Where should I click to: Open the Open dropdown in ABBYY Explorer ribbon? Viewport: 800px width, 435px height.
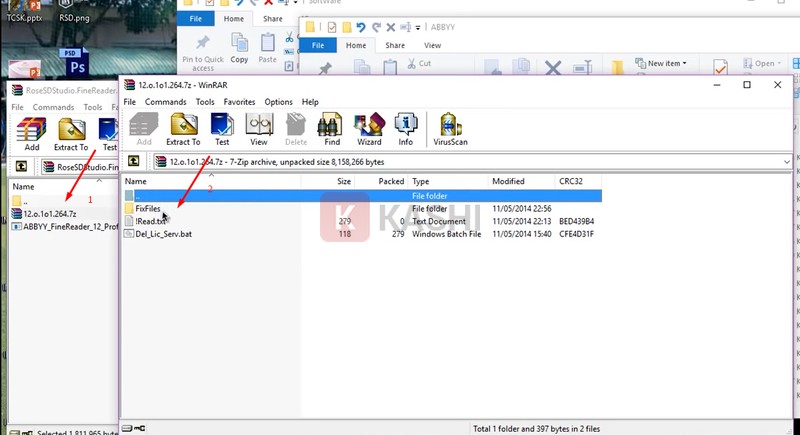pos(763,63)
